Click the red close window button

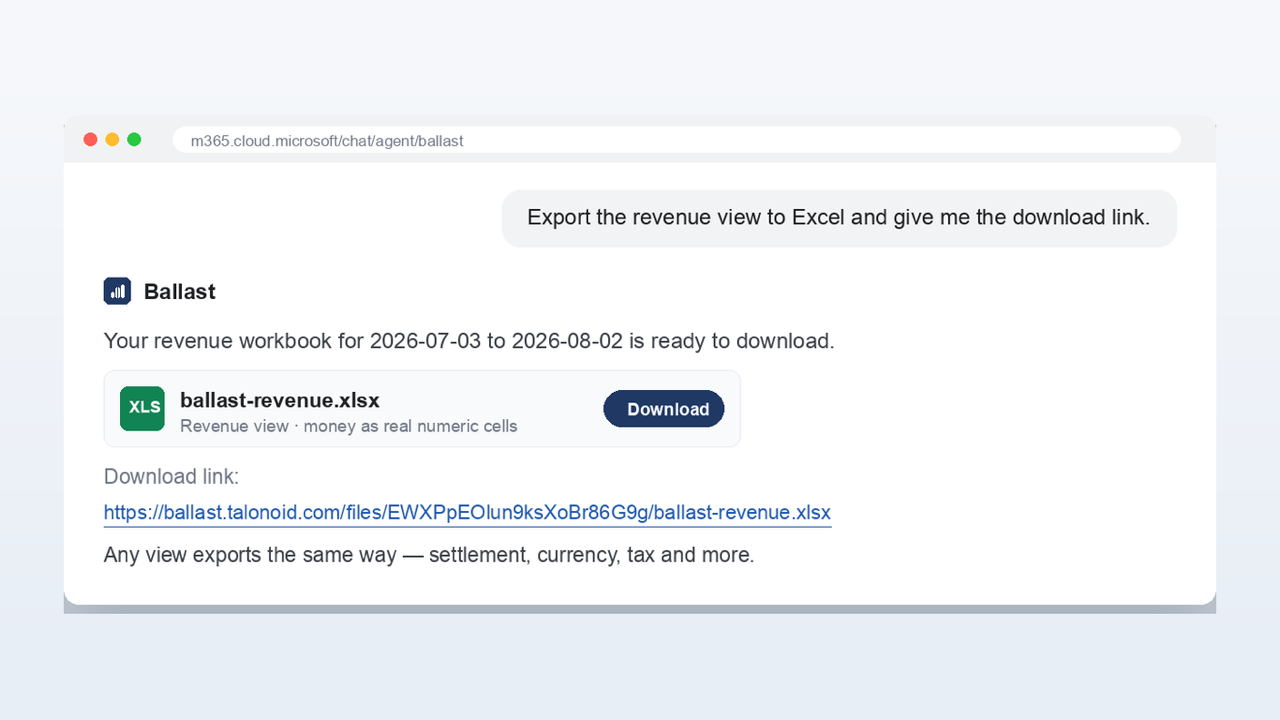tap(90, 140)
